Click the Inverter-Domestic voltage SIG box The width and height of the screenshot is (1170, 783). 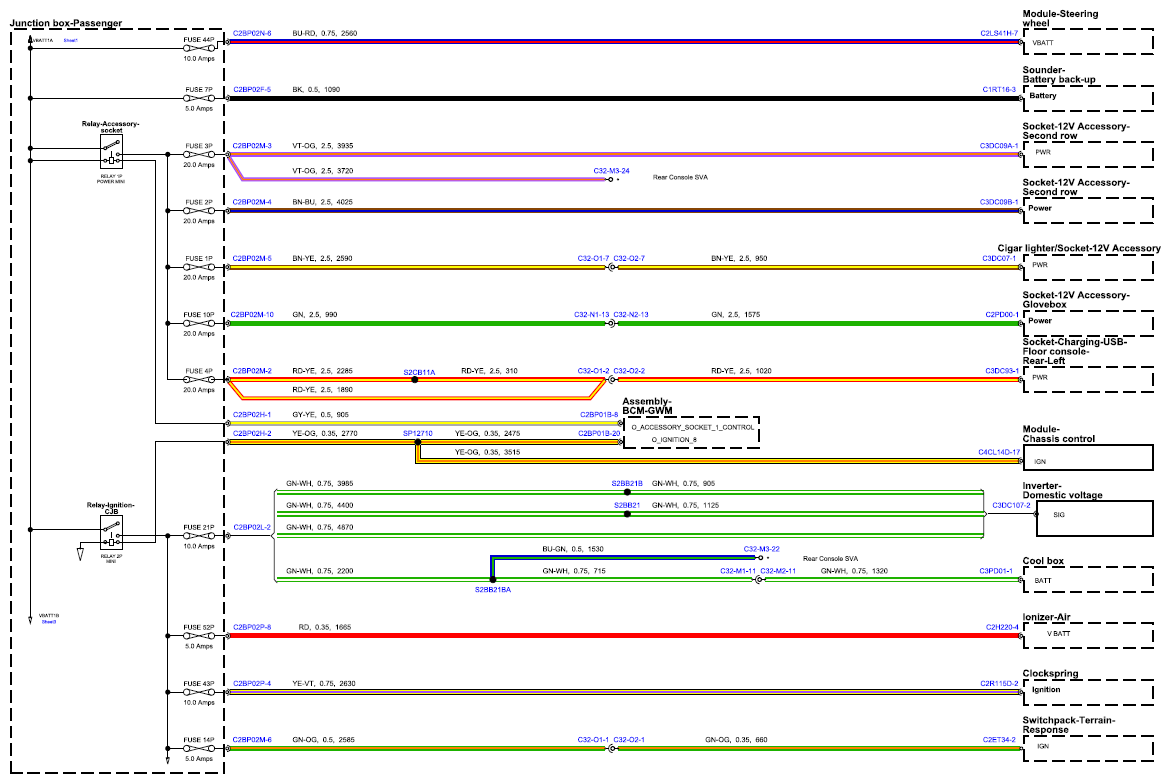(x=1095, y=518)
